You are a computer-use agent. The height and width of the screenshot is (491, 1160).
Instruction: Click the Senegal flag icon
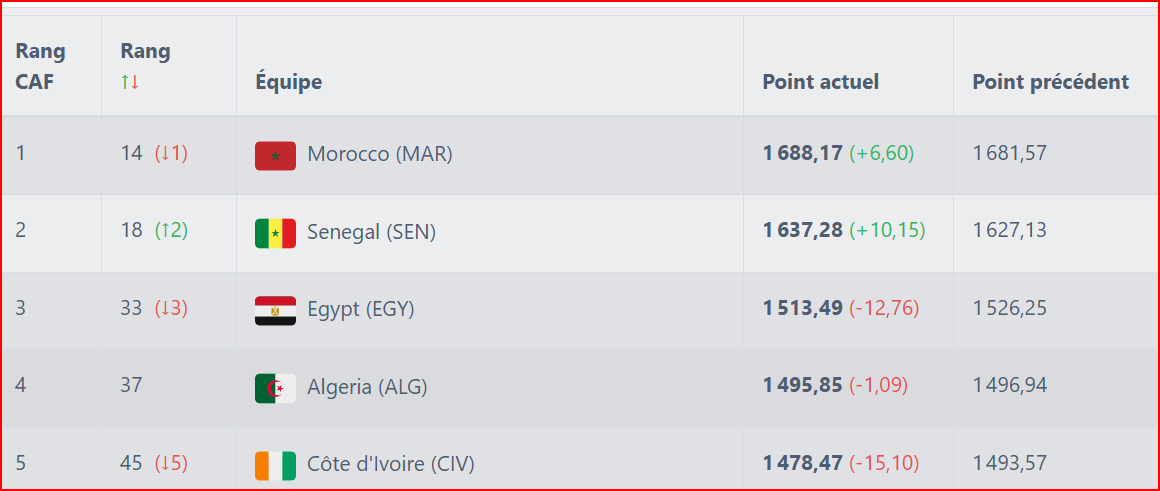tap(275, 232)
